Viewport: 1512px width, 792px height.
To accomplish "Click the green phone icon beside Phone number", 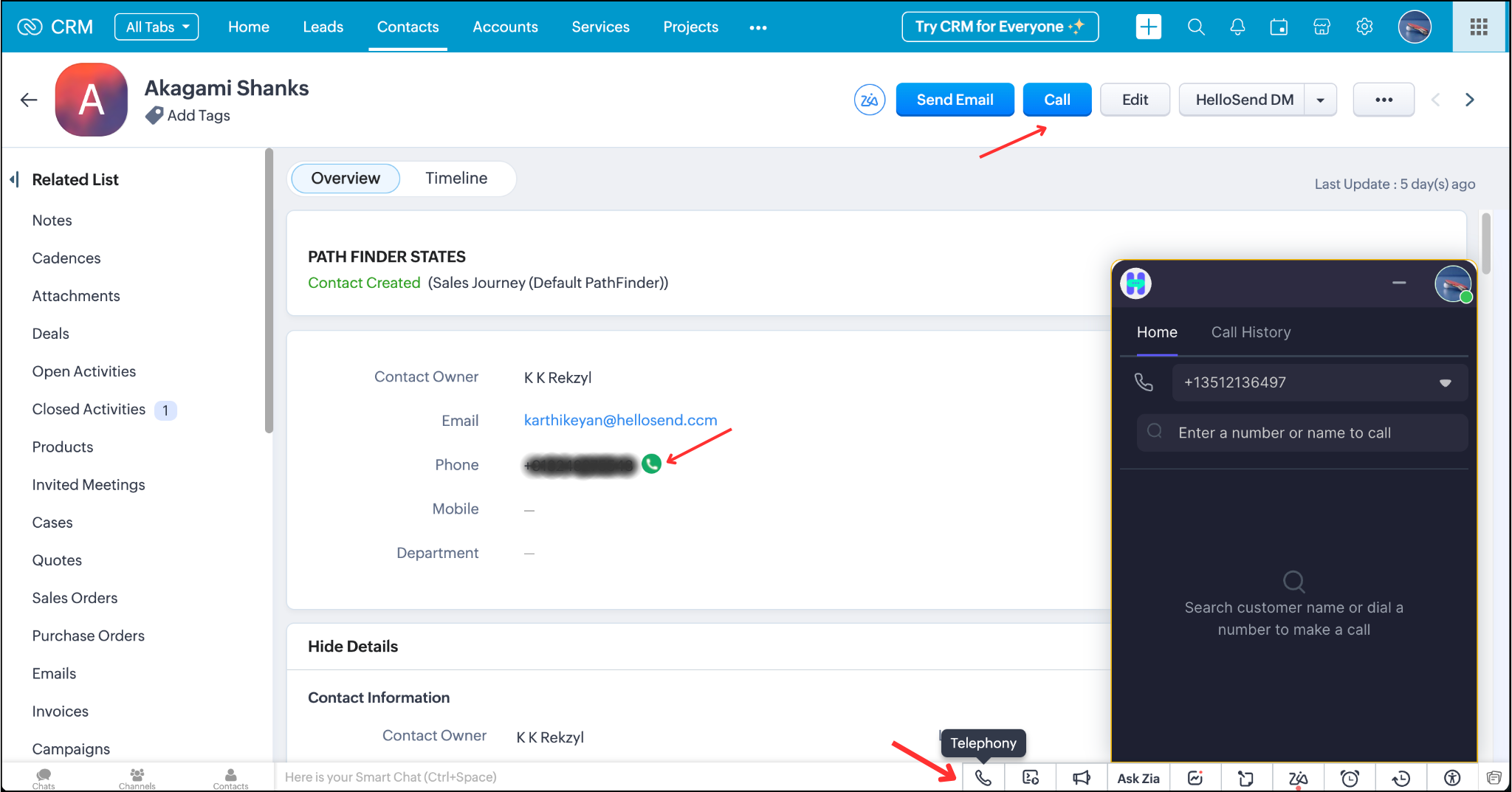I will [651, 464].
